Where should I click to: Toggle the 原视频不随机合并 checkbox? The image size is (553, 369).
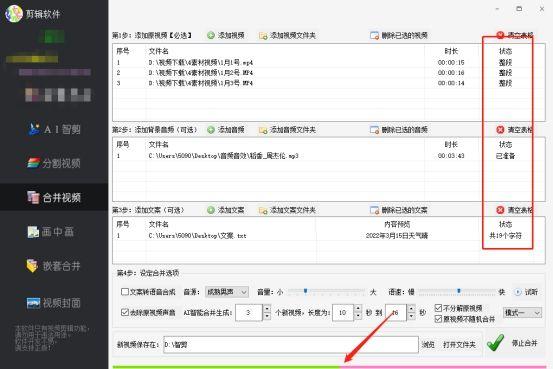[x=438, y=319]
